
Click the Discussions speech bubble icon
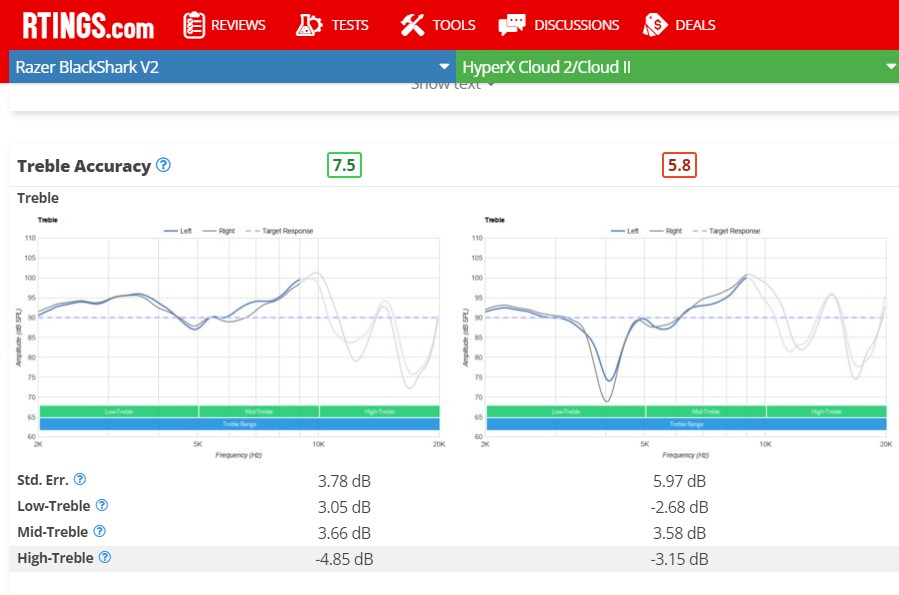click(512, 25)
